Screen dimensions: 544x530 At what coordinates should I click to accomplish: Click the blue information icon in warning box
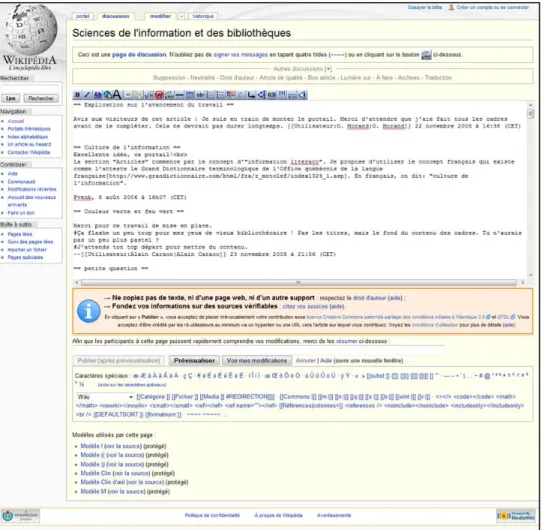(x=88, y=311)
